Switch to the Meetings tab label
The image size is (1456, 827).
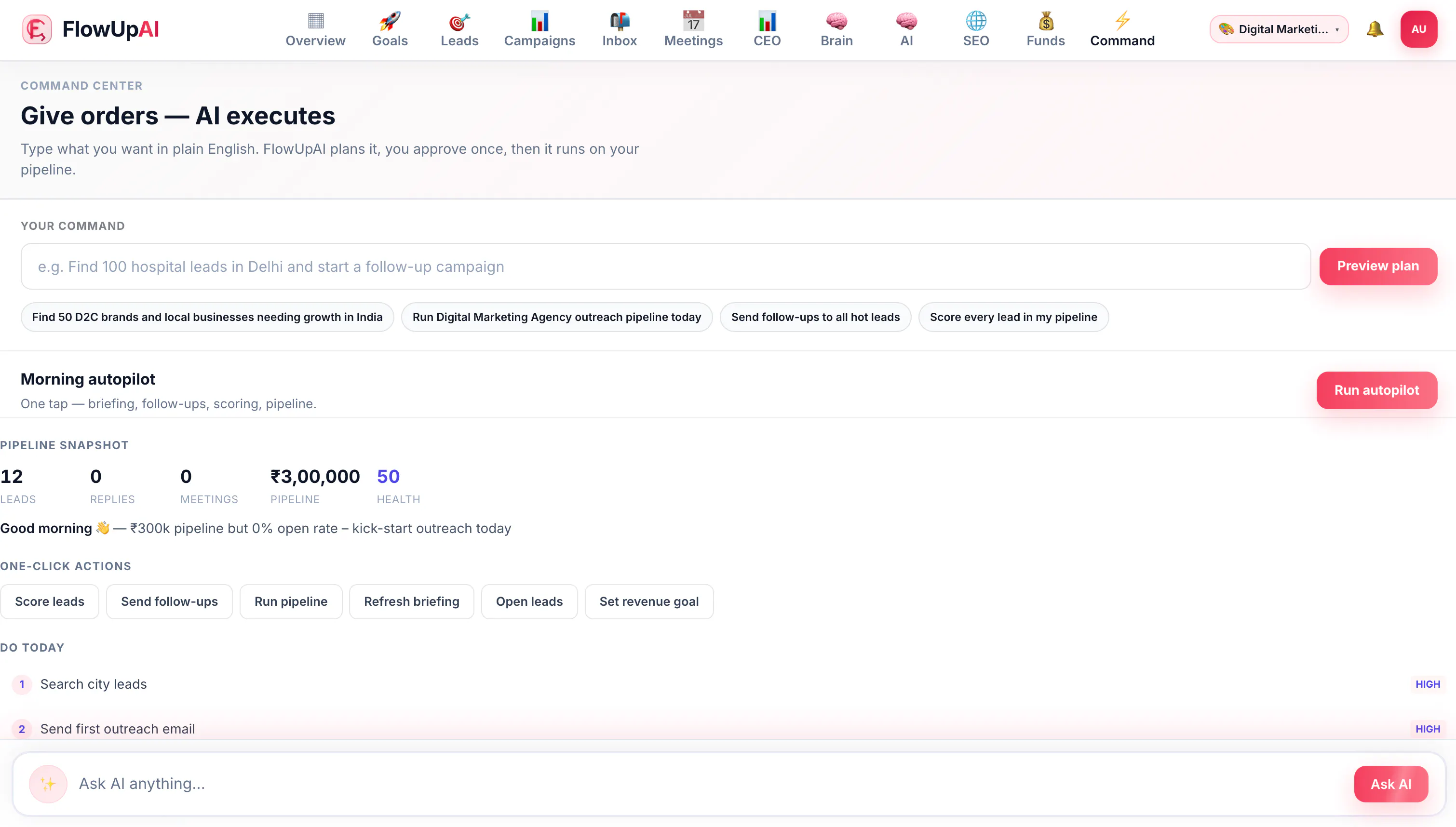[693, 41]
